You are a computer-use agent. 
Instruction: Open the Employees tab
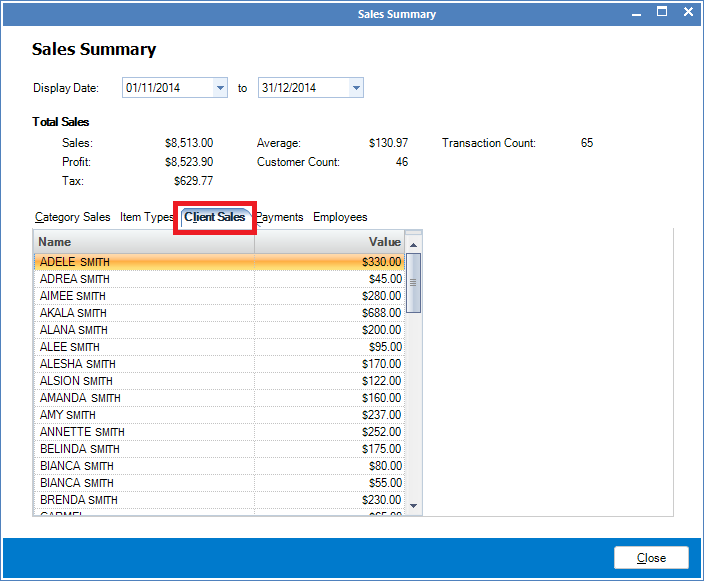click(x=340, y=217)
